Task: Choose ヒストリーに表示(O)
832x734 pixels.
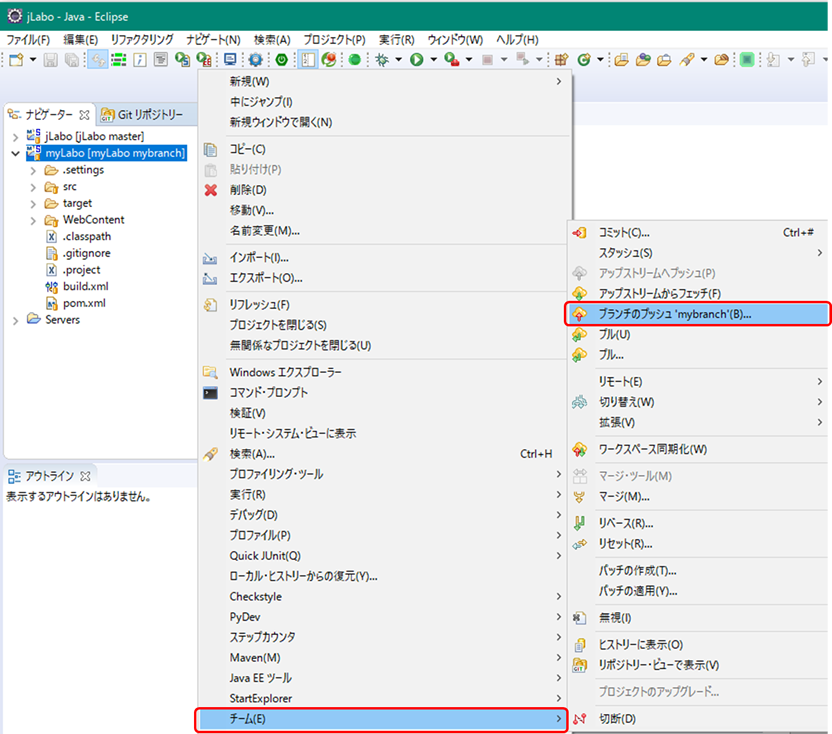Action: click(698, 645)
